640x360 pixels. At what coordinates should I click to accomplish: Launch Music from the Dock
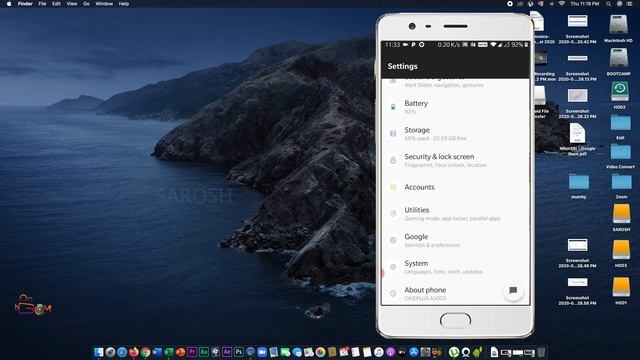pyautogui.click(x=379, y=352)
